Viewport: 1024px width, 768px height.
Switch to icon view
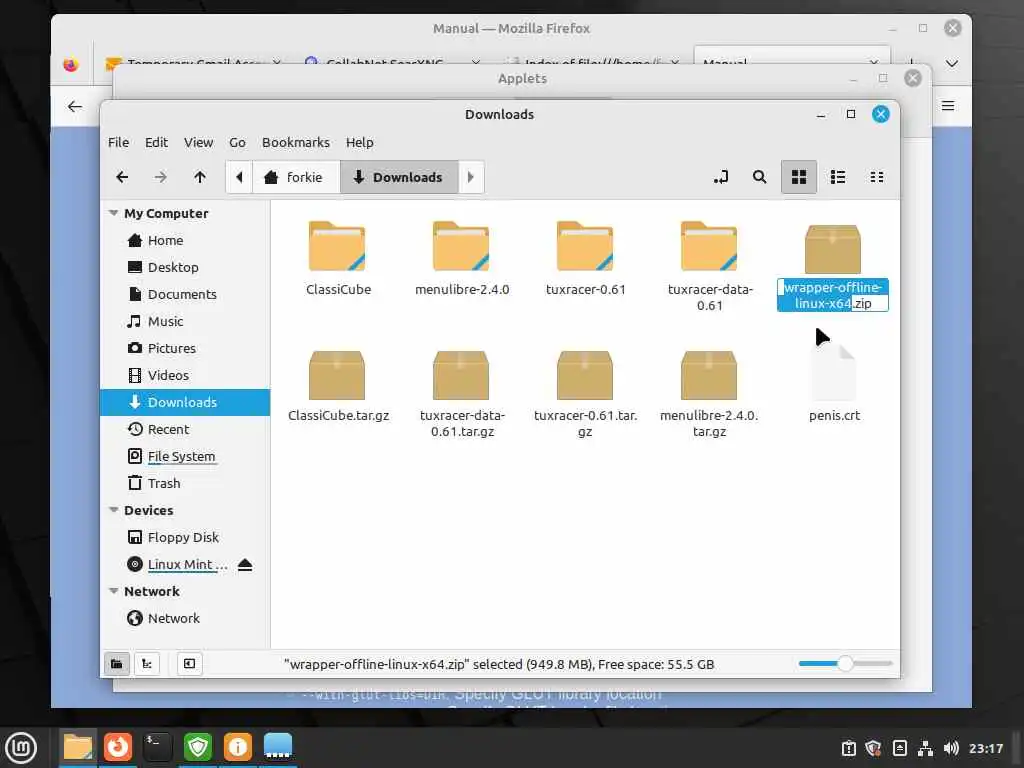tap(799, 177)
